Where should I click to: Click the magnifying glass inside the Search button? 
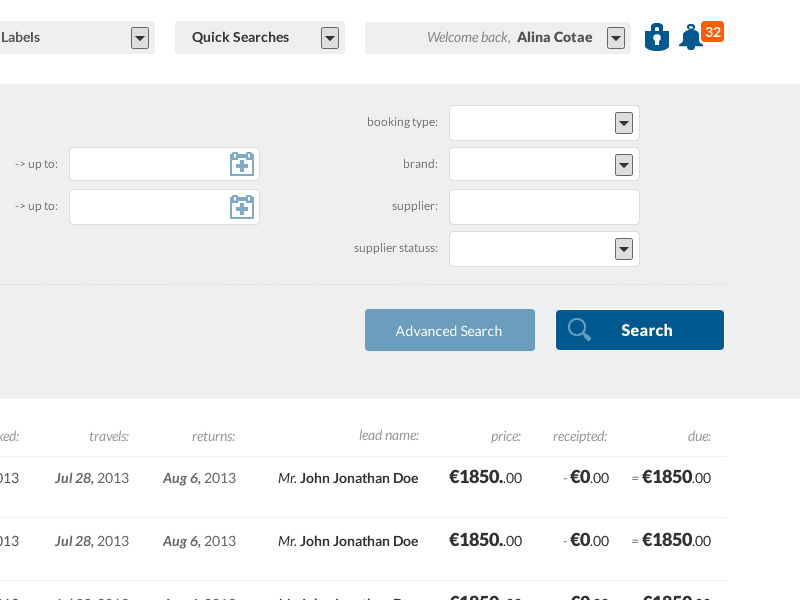[x=580, y=329]
